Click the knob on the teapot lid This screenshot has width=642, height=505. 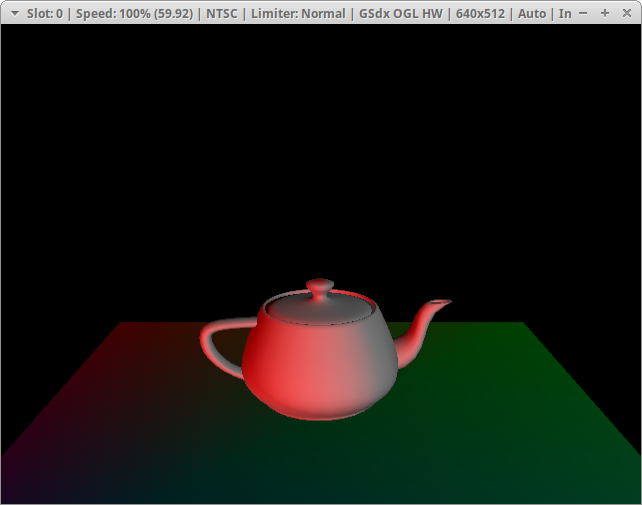tap(320, 288)
